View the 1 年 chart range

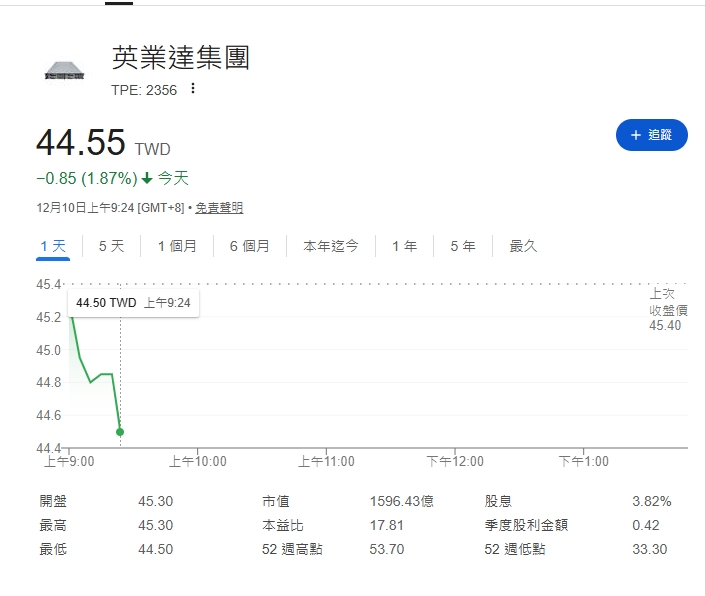coord(405,246)
